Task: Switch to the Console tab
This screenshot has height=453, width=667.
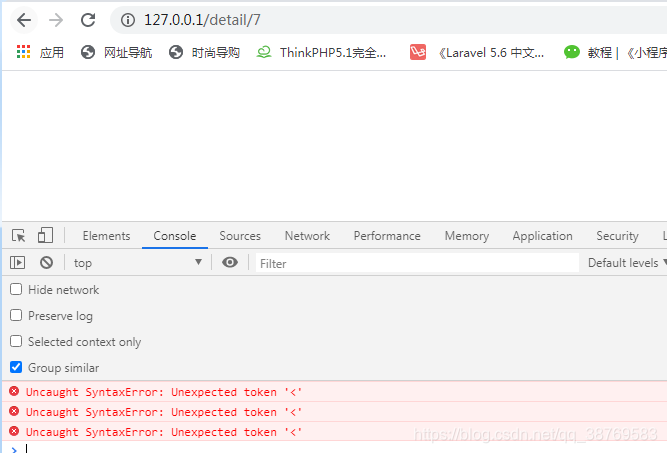Action: click(x=175, y=236)
